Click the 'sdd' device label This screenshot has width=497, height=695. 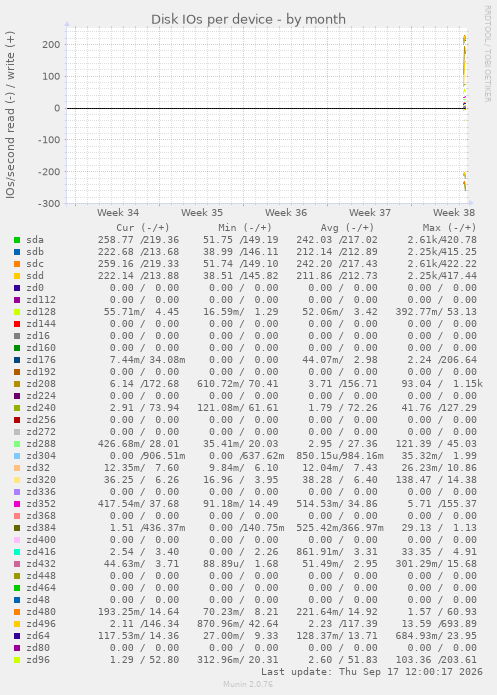(x=35, y=276)
